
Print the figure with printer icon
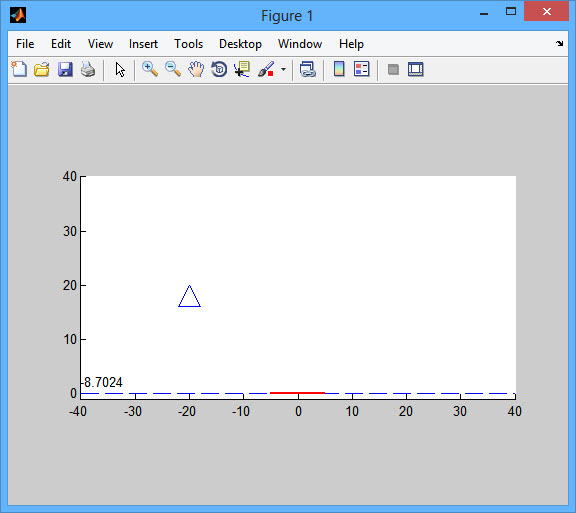[x=88, y=69]
